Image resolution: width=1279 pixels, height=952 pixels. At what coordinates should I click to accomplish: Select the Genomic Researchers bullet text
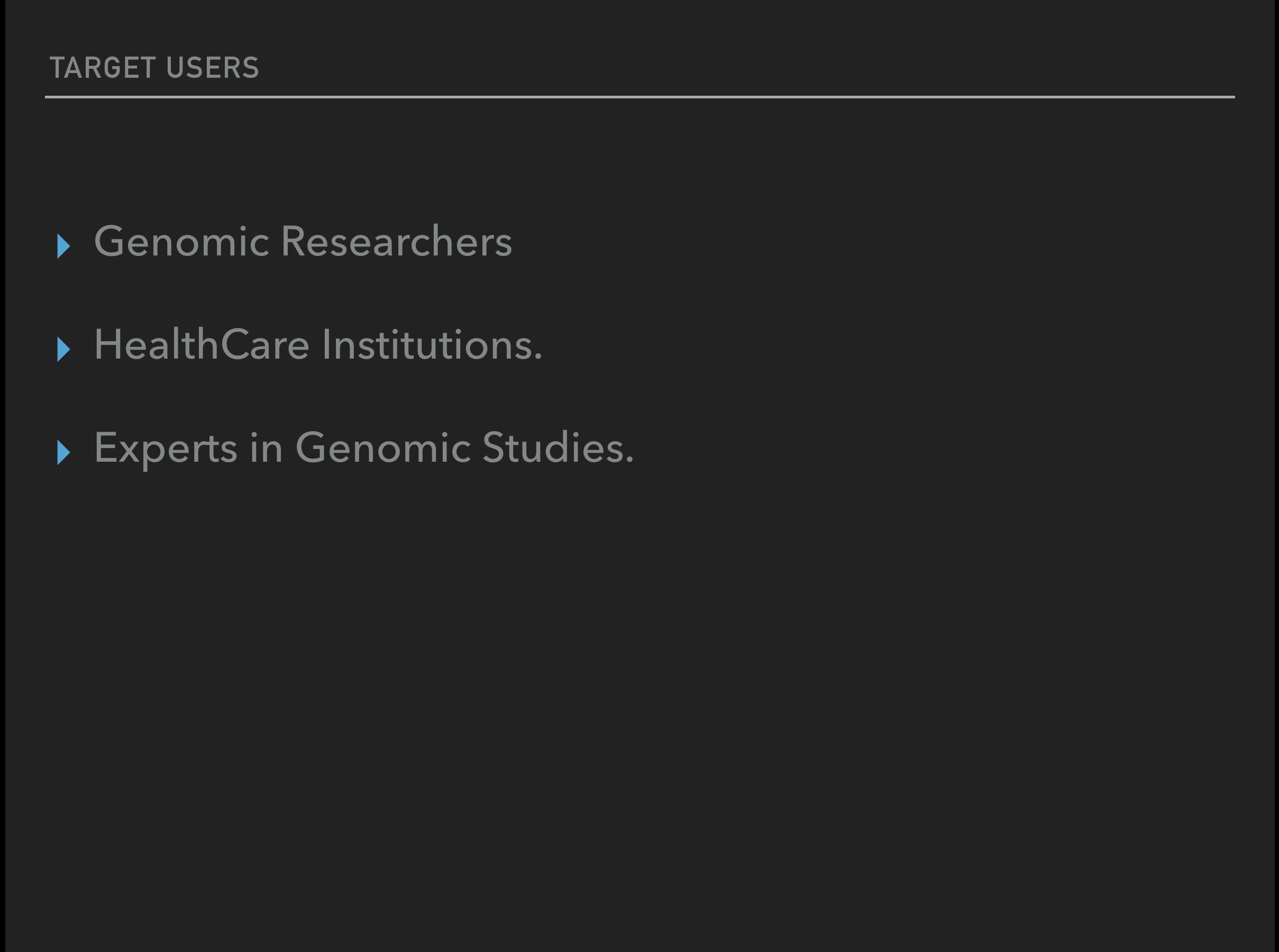pos(303,242)
